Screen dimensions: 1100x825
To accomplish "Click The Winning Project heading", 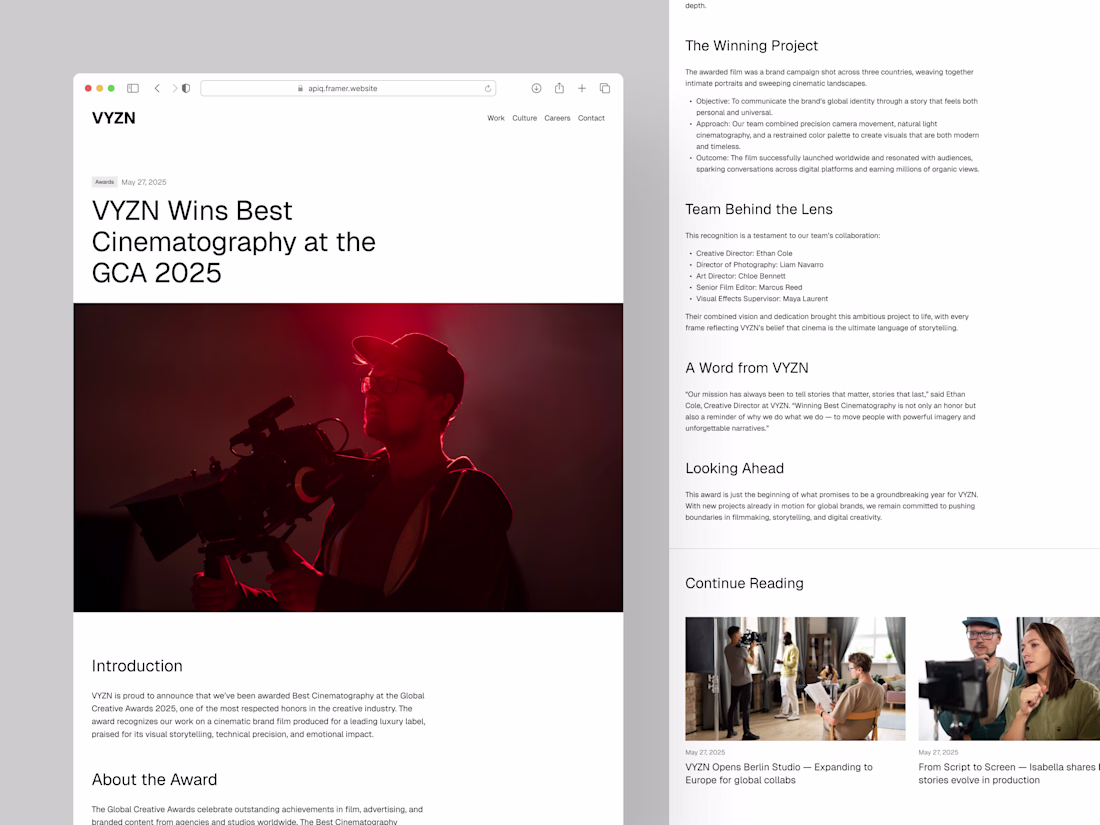I will tap(751, 46).
